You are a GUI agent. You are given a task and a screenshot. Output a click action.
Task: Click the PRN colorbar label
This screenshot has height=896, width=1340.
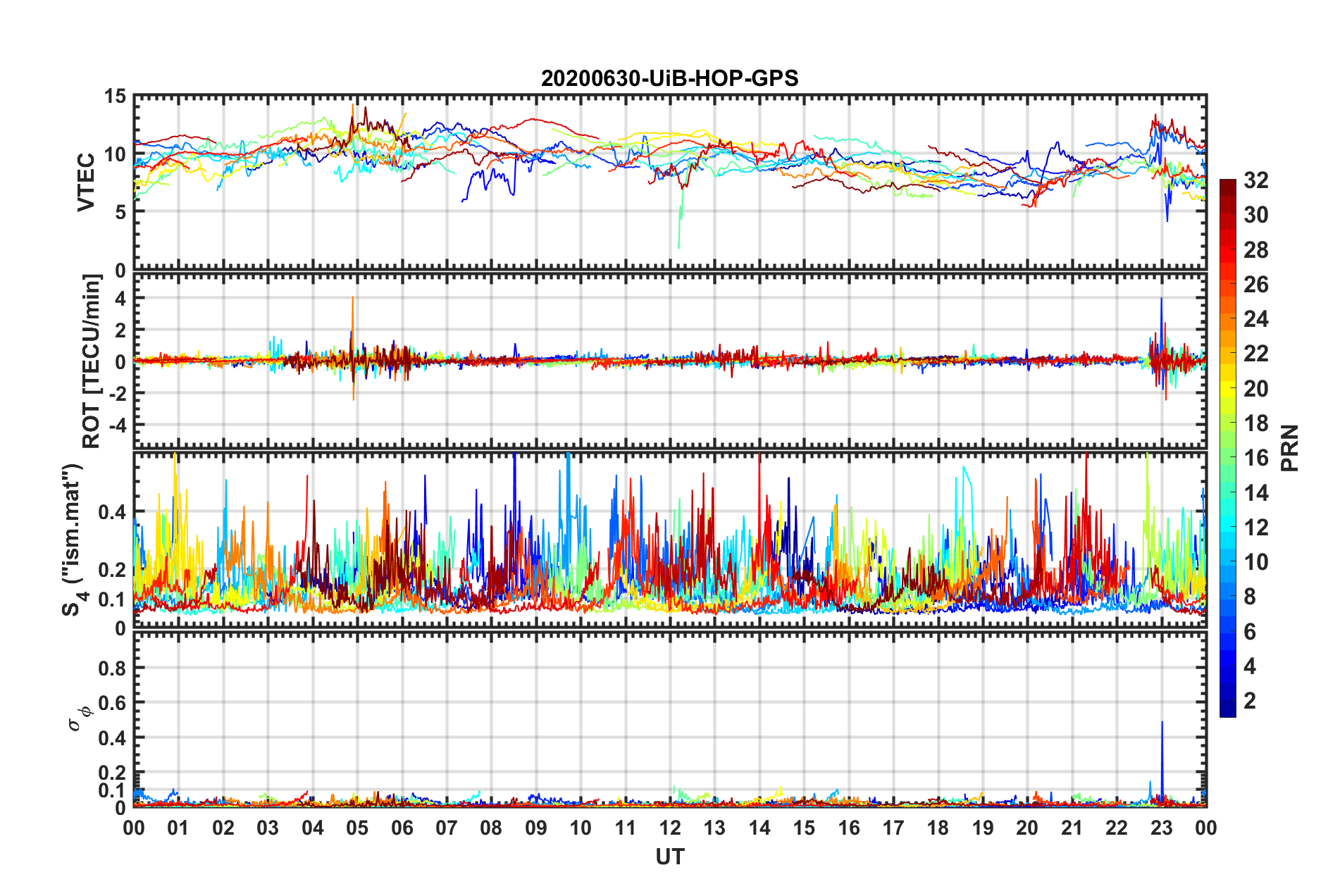coord(1289,448)
